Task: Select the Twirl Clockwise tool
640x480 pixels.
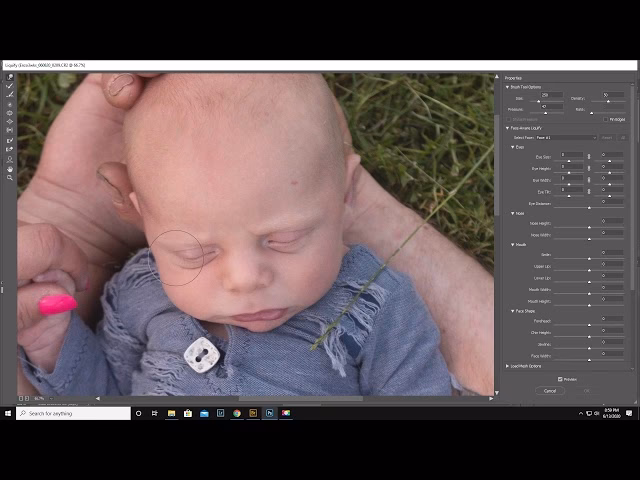Action: tap(10, 105)
